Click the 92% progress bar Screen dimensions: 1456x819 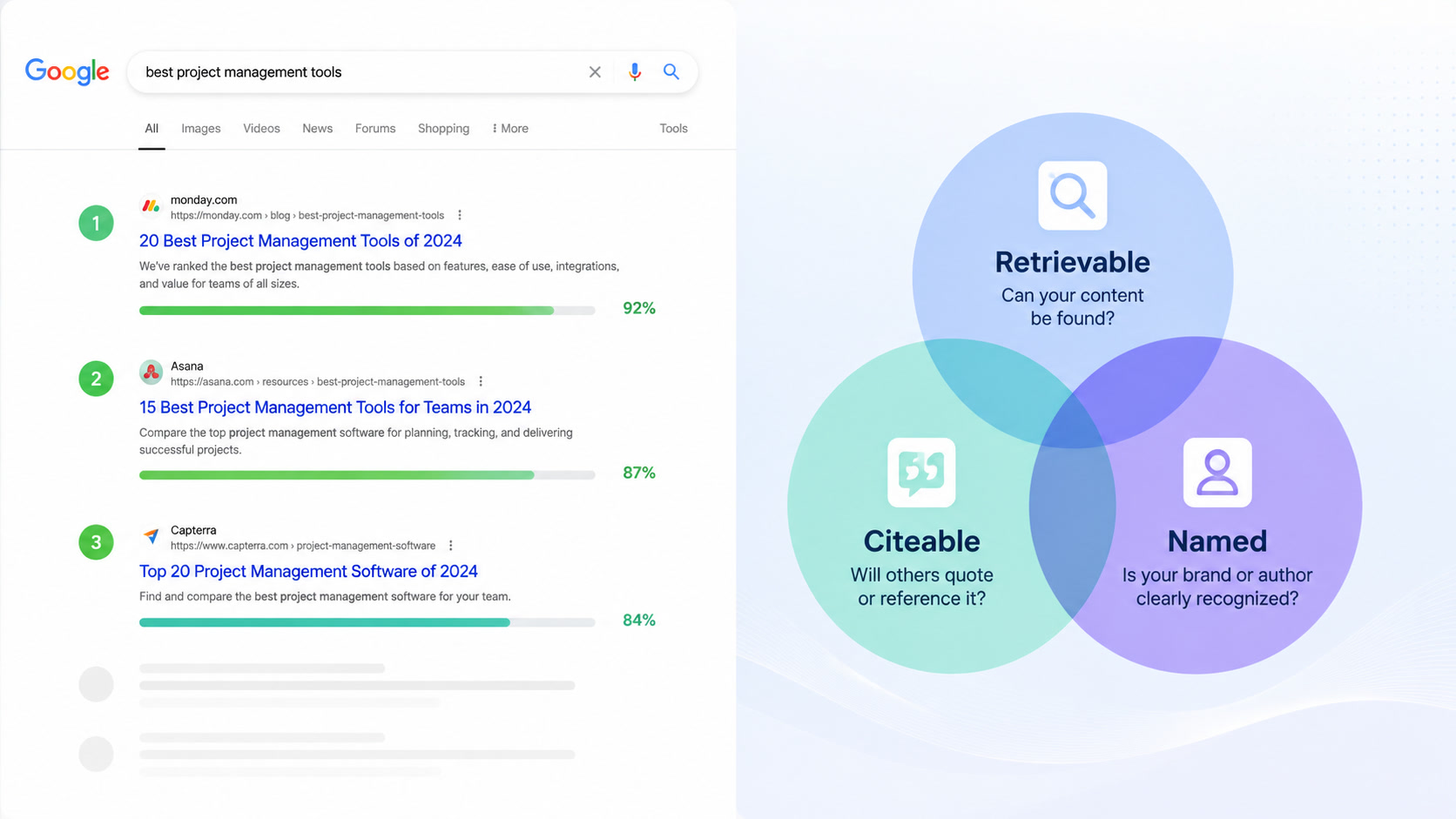click(367, 310)
